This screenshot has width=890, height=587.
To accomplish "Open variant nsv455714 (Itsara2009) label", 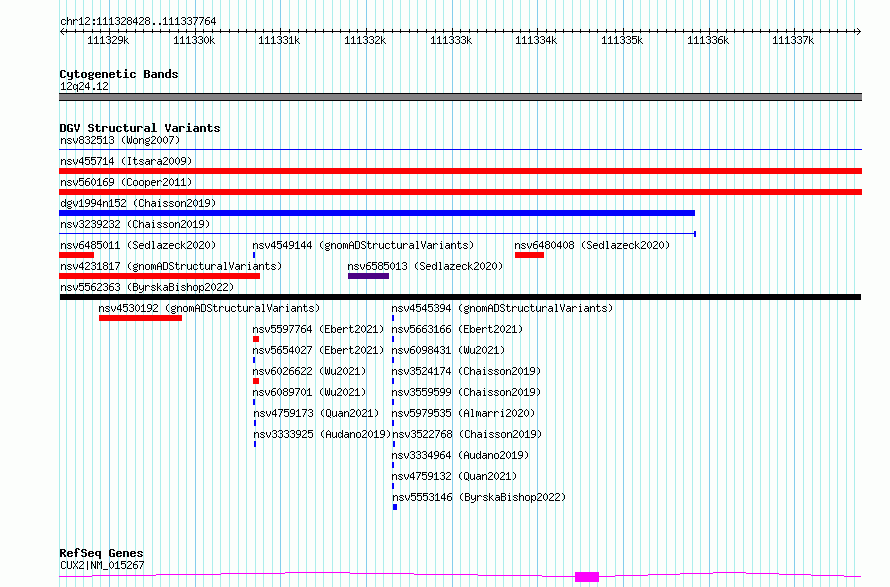I will click(126, 161).
